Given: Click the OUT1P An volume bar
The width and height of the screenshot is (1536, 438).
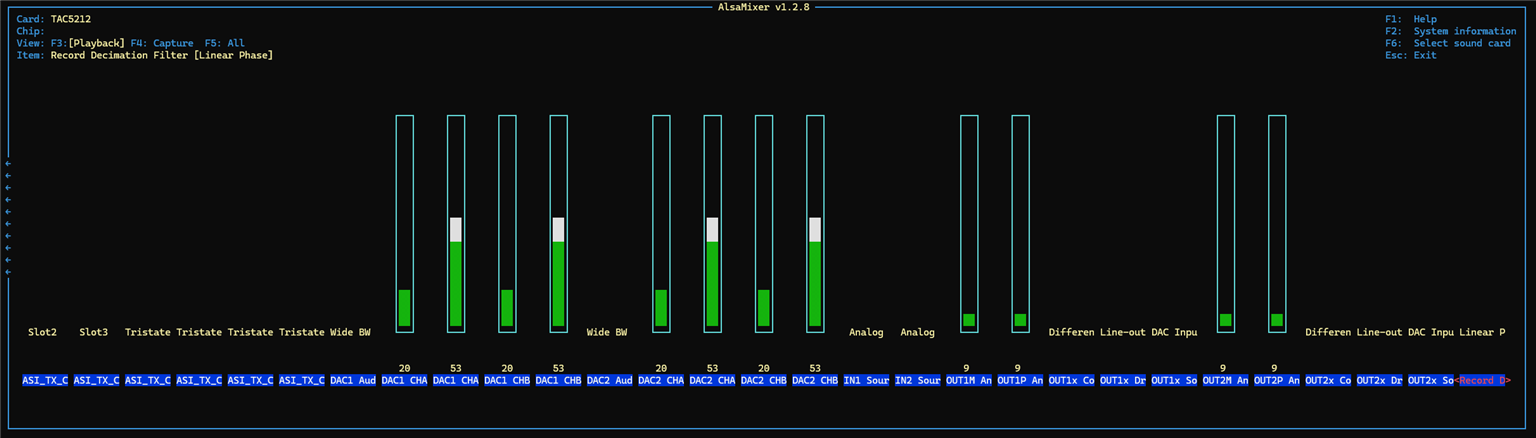Looking at the screenshot, I should pos(1020,222).
